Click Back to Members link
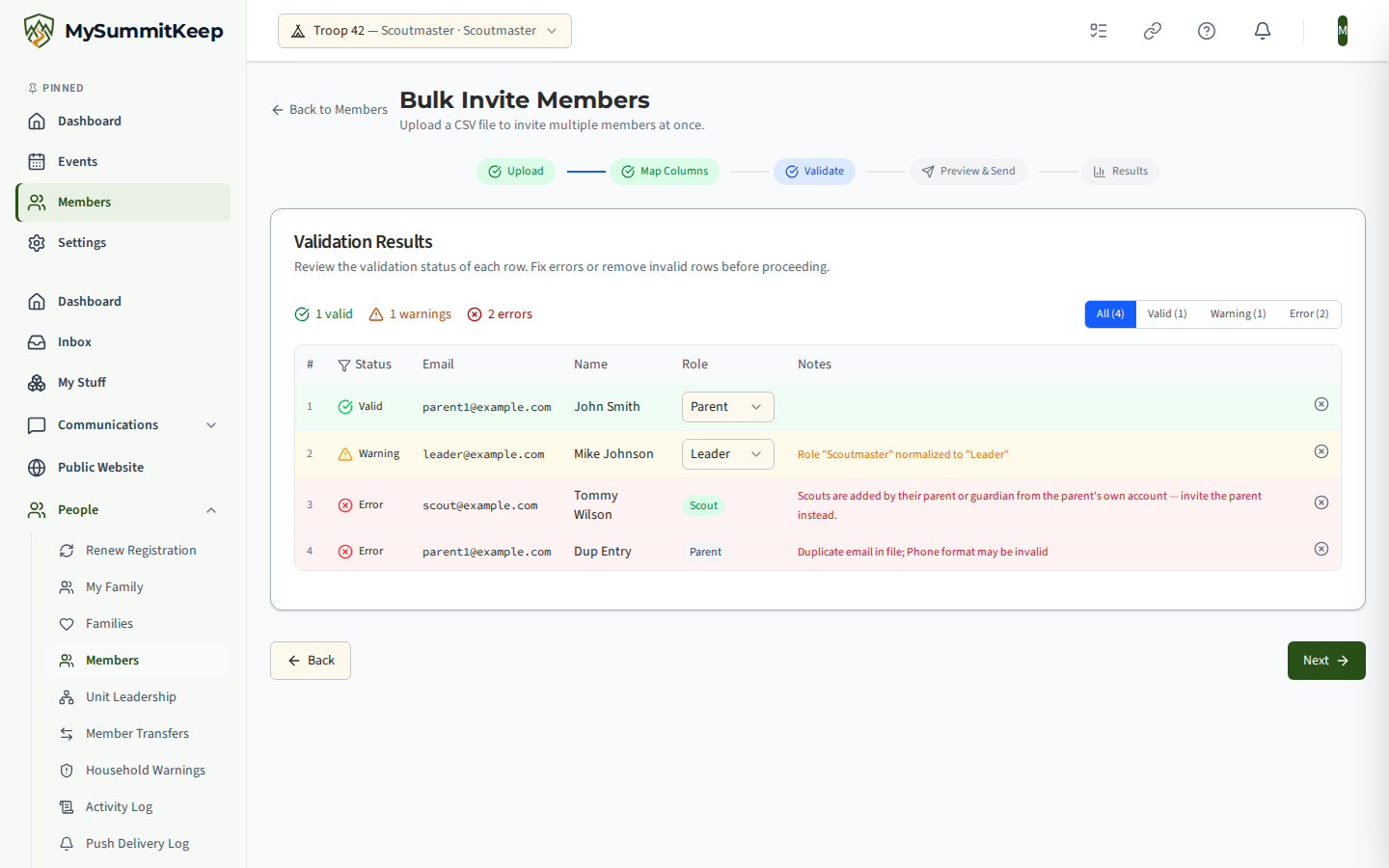1389x868 pixels. tap(330, 110)
